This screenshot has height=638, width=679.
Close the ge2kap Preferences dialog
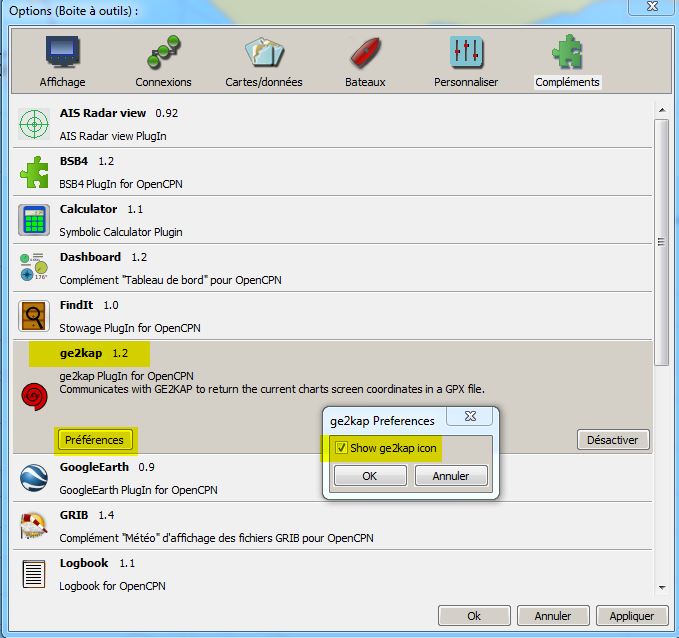(470, 416)
